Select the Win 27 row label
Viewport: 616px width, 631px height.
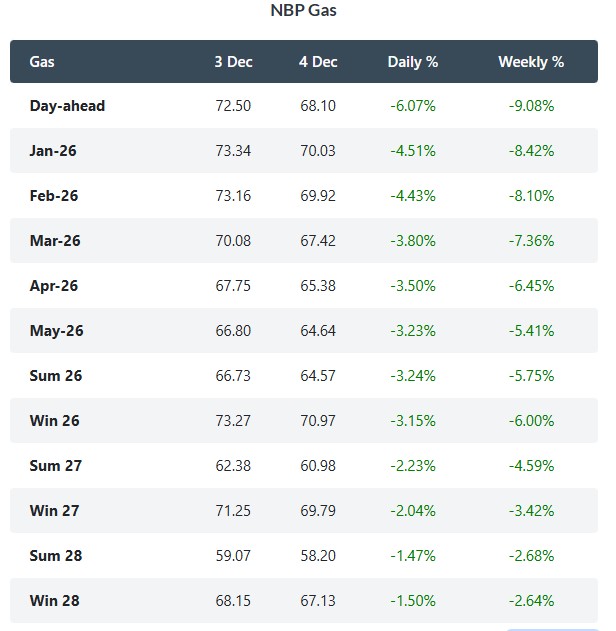(55, 511)
